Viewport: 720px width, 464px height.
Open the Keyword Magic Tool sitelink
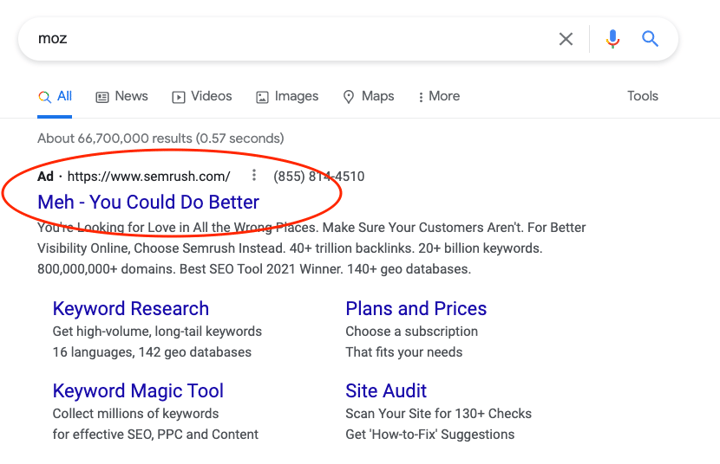click(138, 391)
